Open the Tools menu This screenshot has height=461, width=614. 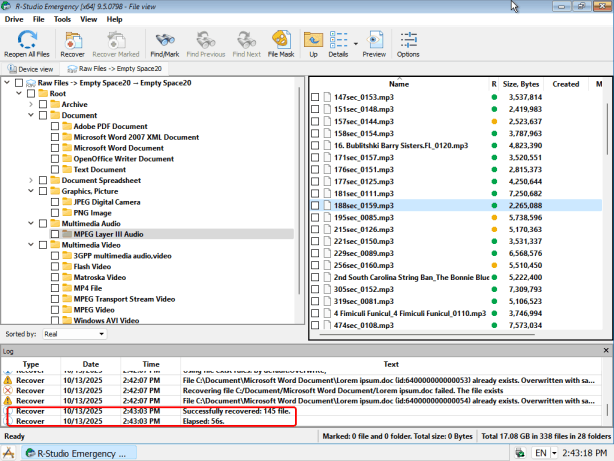tap(62, 18)
